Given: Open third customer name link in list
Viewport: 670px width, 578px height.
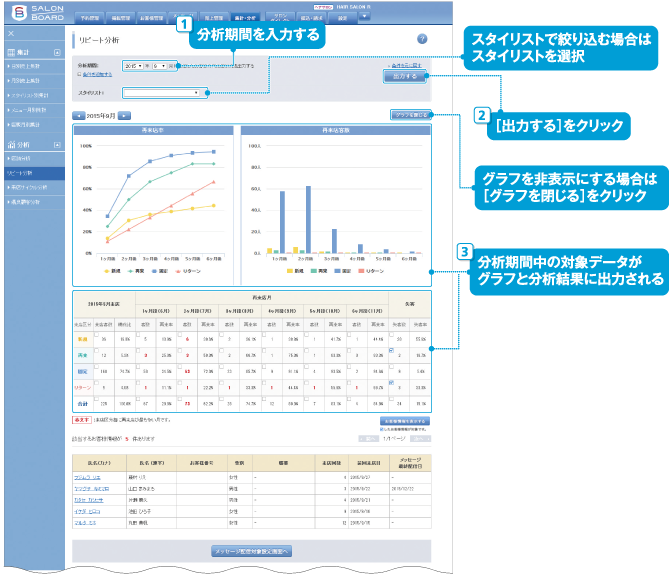Looking at the screenshot, I should pos(89,500).
